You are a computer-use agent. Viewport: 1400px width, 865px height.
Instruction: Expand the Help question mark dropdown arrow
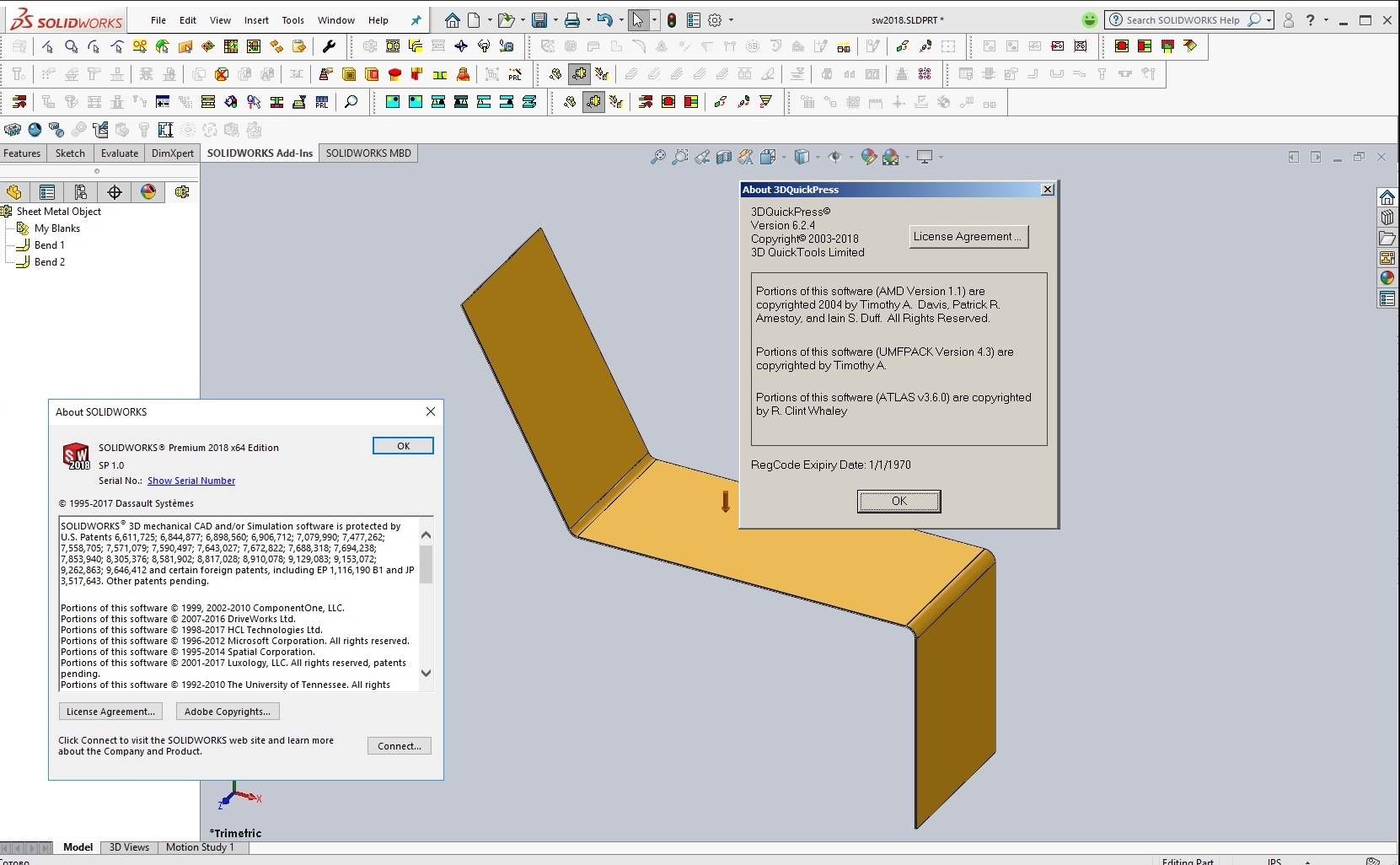[1326, 20]
